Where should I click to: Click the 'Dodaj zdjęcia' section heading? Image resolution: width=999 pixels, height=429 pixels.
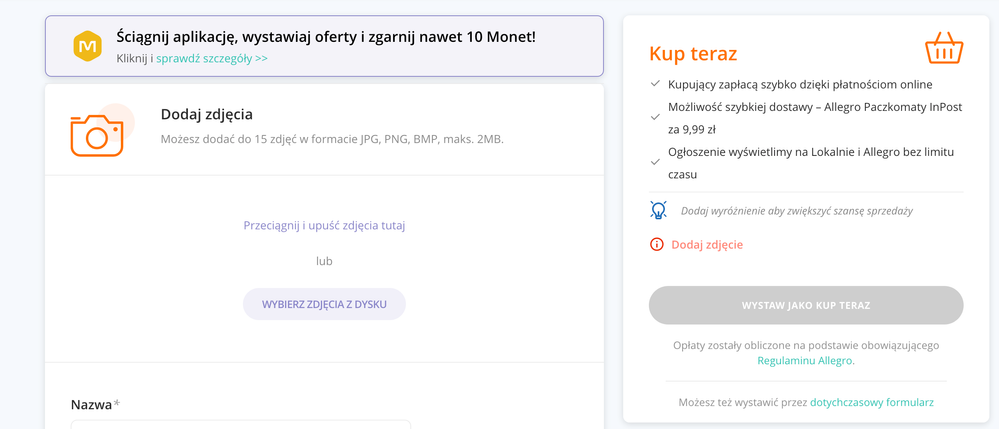point(206,115)
